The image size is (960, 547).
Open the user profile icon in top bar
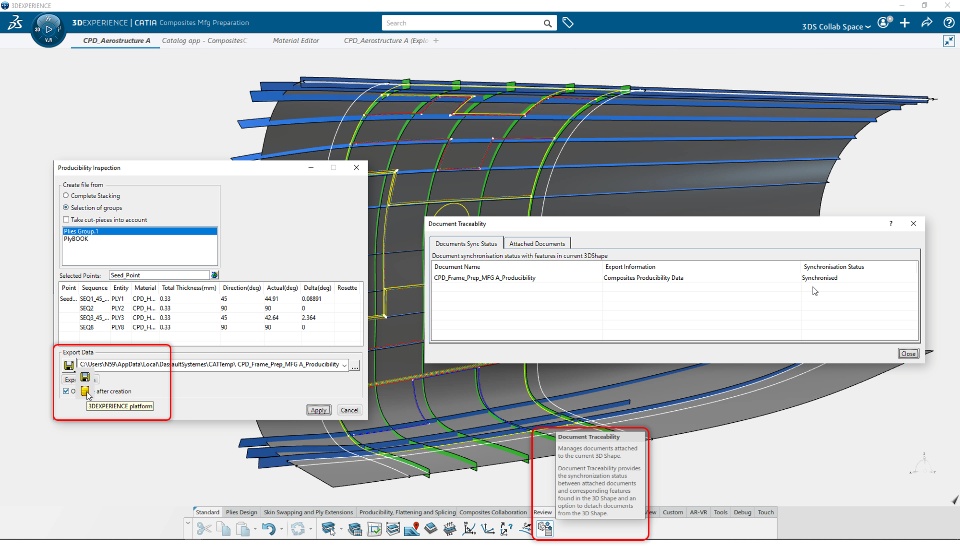point(883,23)
